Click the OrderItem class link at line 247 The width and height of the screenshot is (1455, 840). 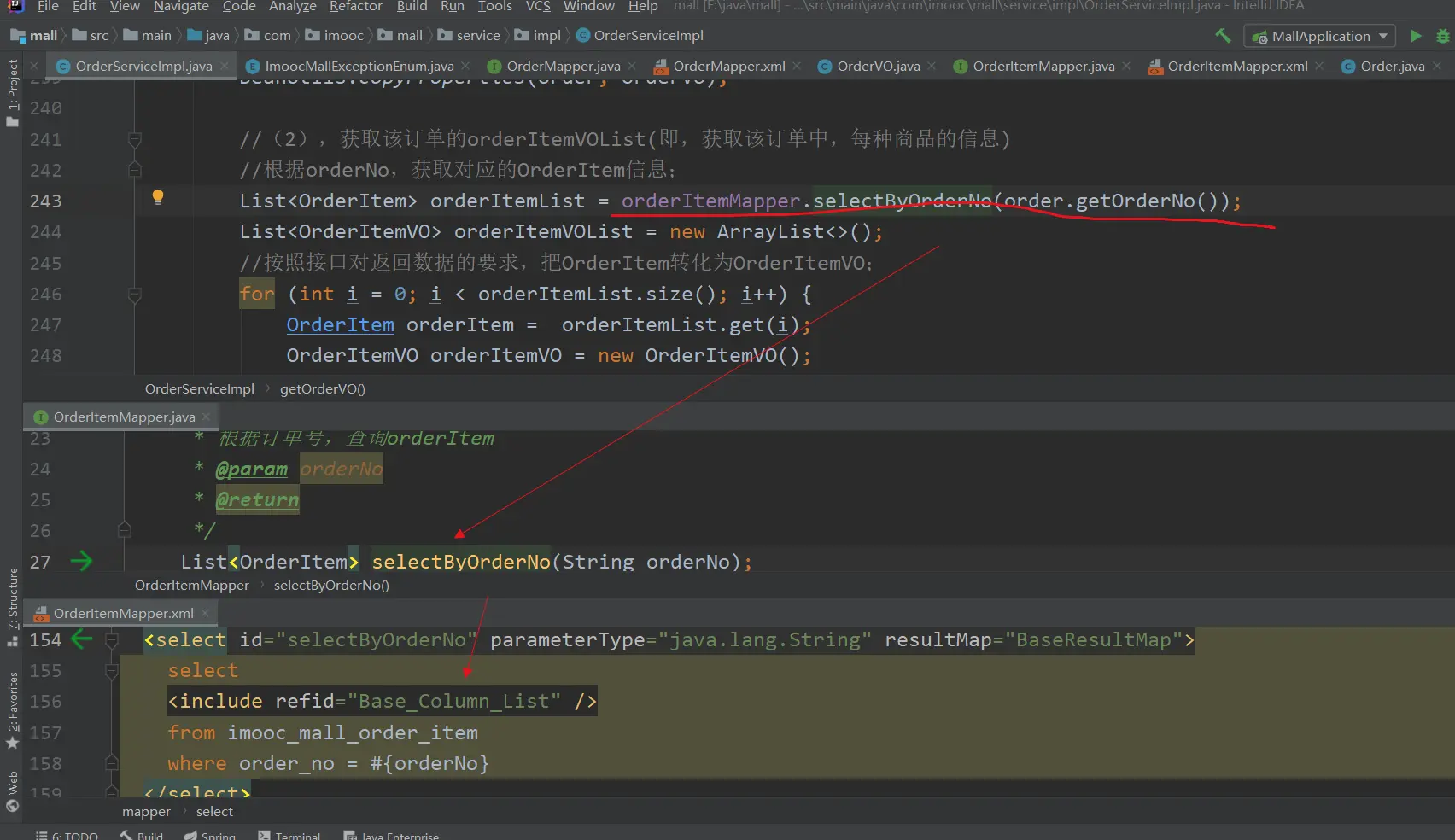[340, 325]
